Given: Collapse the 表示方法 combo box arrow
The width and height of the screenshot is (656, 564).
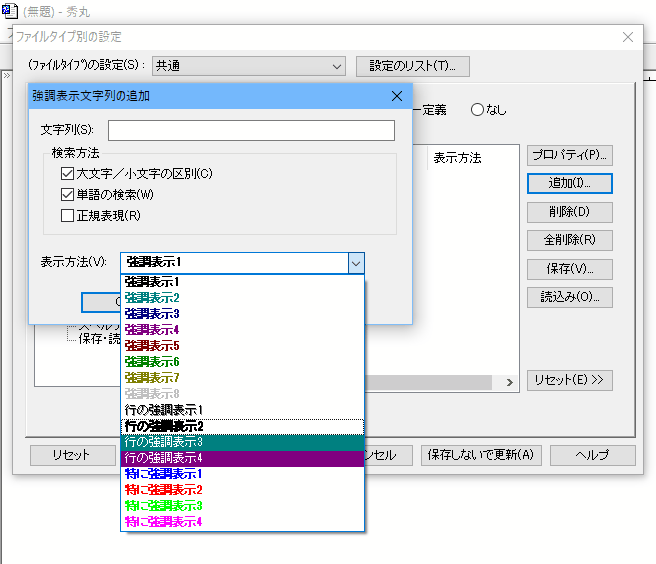Looking at the screenshot, I should point(356,264).
